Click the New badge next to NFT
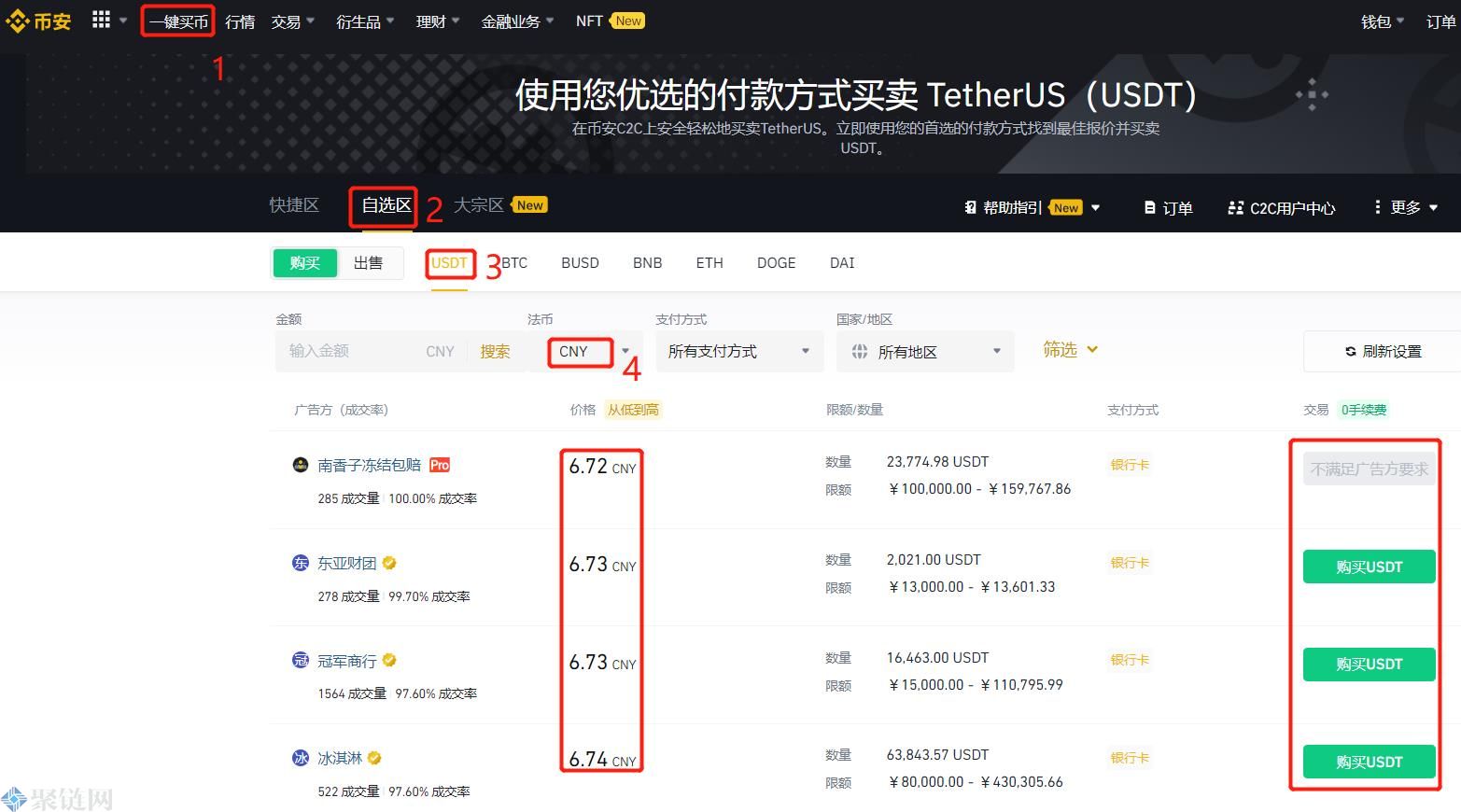The image size is (1461, 812). tap(628, 21)
